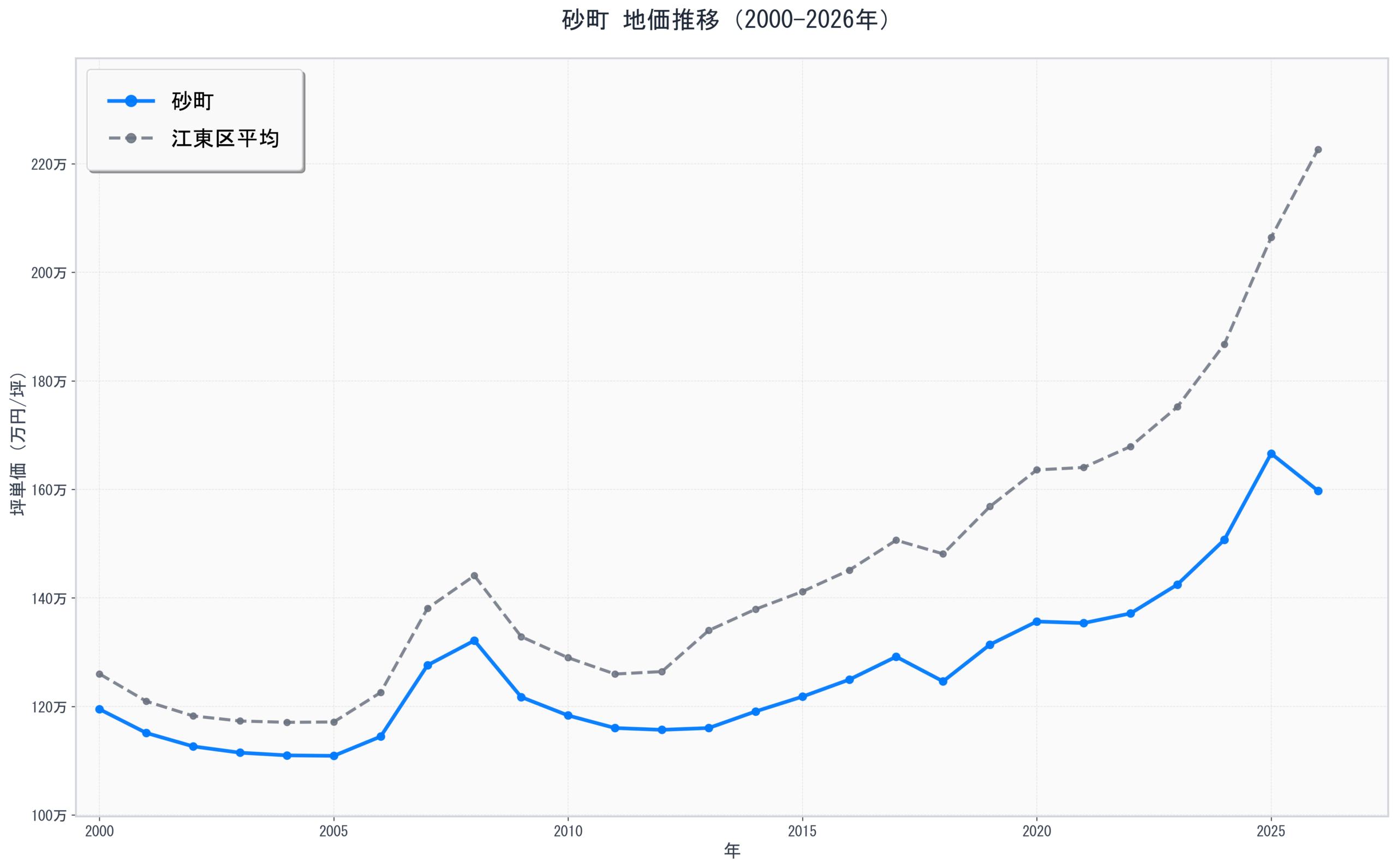Click the 江東区平均 data point at 2020
Viewport: 1397px width, 868px height.
1037,470
